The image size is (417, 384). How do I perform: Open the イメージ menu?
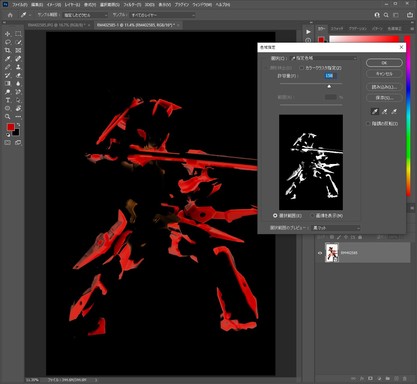pos(53,5)
